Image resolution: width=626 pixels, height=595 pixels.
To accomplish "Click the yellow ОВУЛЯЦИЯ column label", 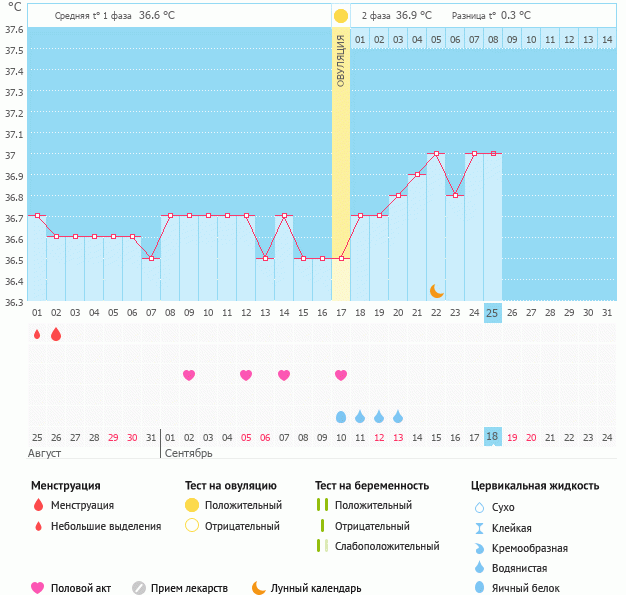I will [341, 60].
